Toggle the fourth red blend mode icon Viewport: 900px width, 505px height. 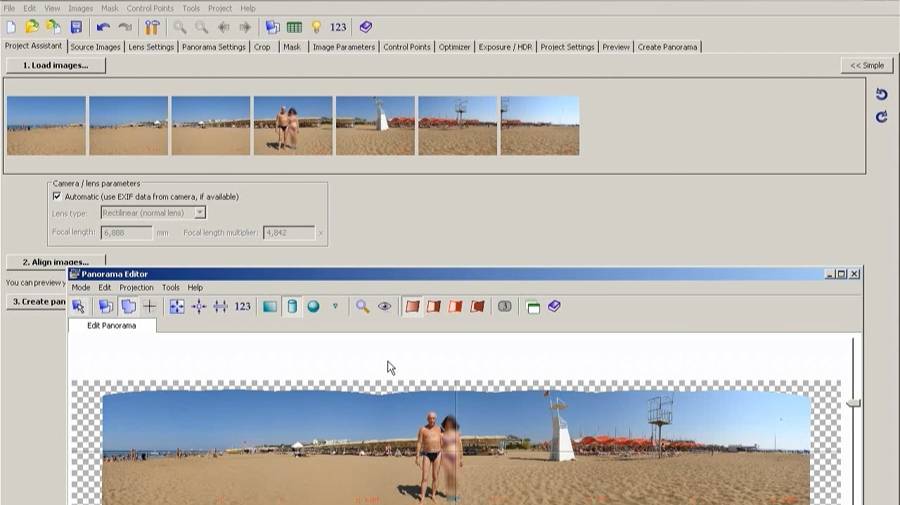478,306
